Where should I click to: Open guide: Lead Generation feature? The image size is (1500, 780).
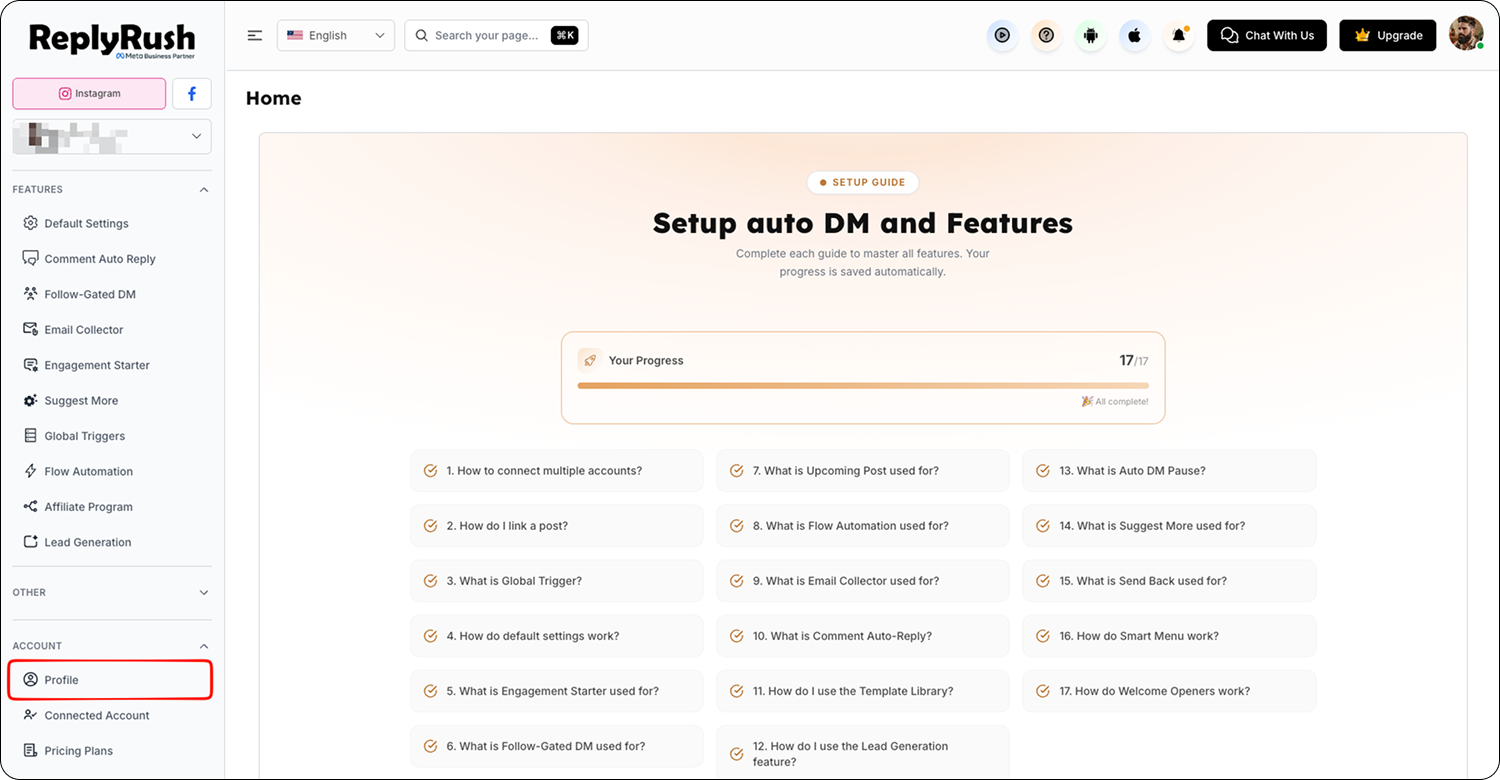[x=863, y=752]
